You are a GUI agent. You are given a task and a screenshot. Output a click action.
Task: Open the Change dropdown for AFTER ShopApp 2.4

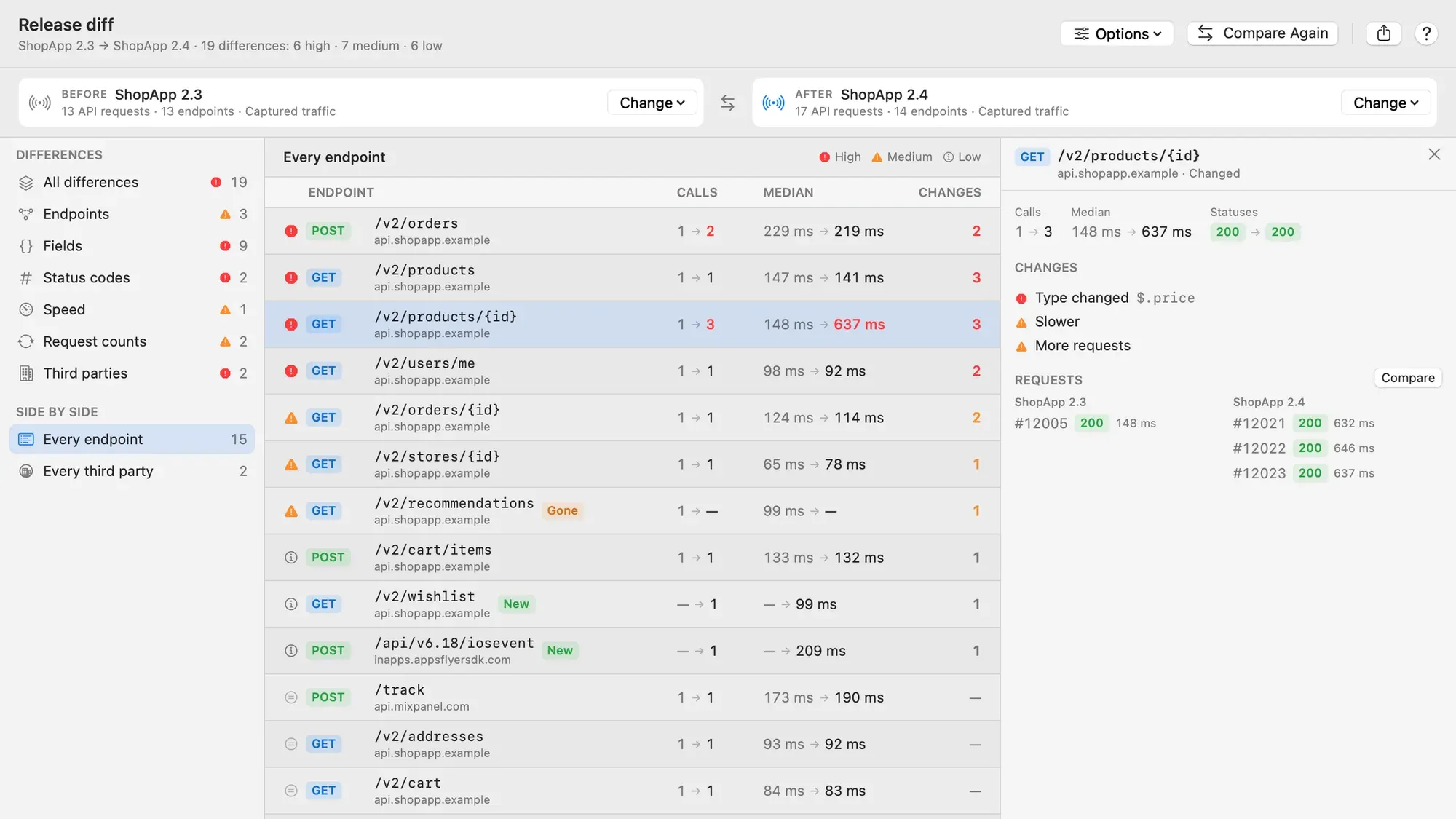[1385, 103]
